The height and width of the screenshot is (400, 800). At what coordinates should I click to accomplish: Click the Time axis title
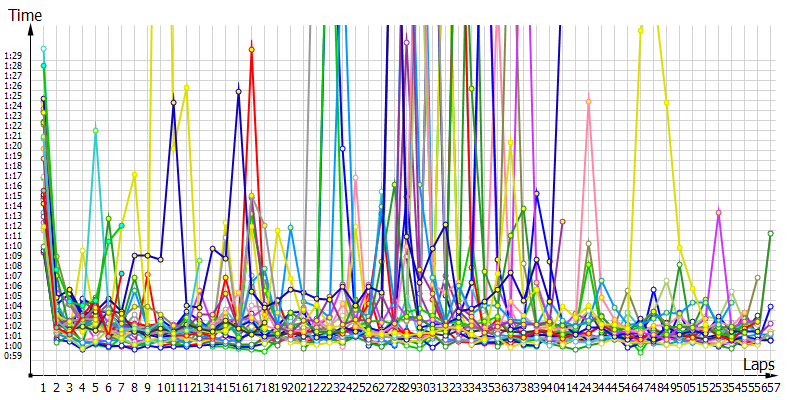tap(25, 15)
